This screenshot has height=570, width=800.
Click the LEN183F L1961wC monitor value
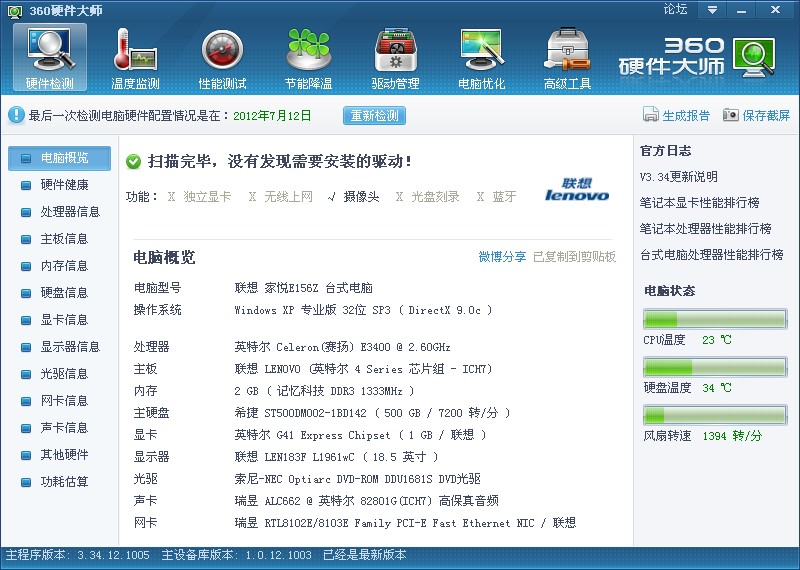tap(336, 457)
